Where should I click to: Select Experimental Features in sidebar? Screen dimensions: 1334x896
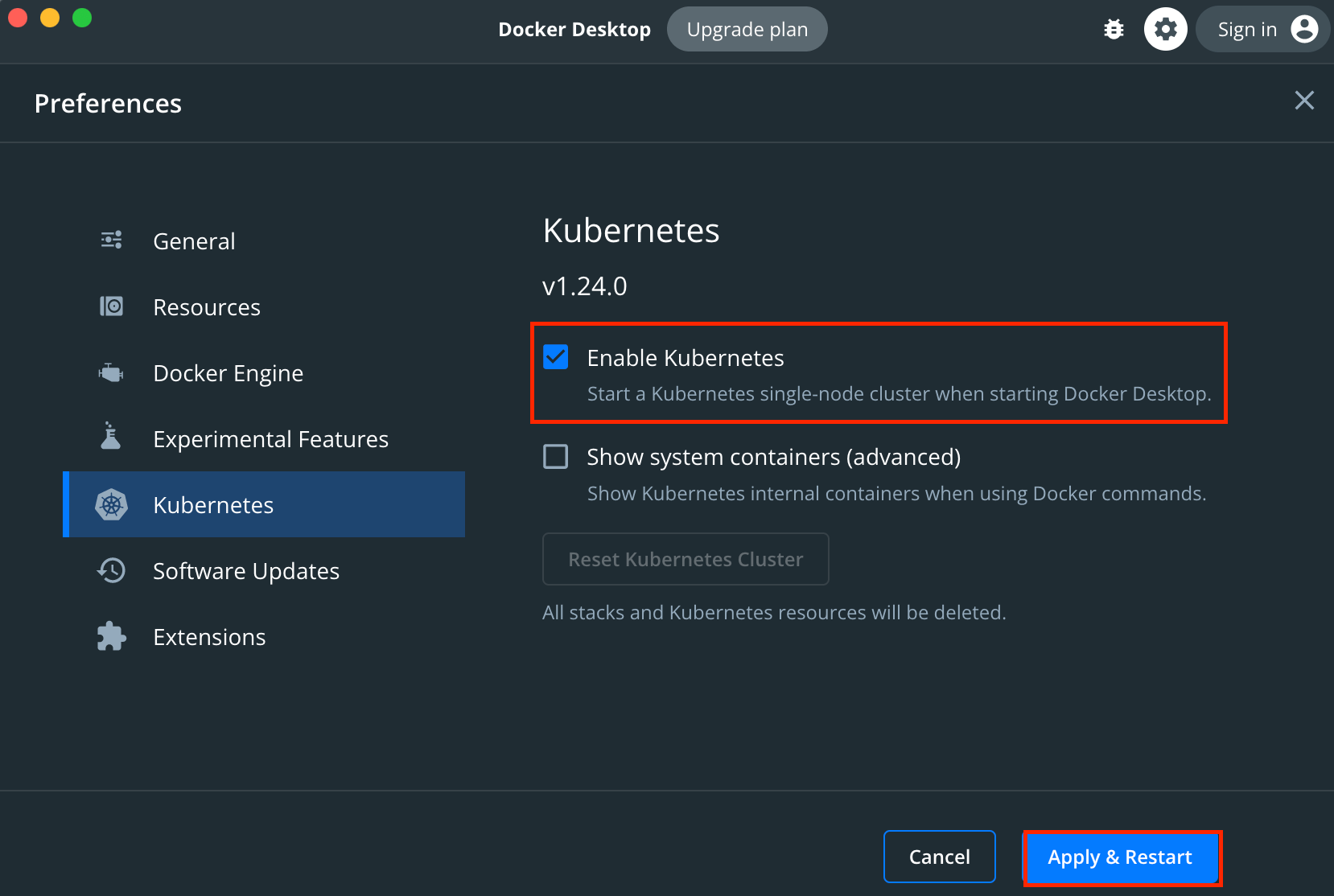coord(264,438)
